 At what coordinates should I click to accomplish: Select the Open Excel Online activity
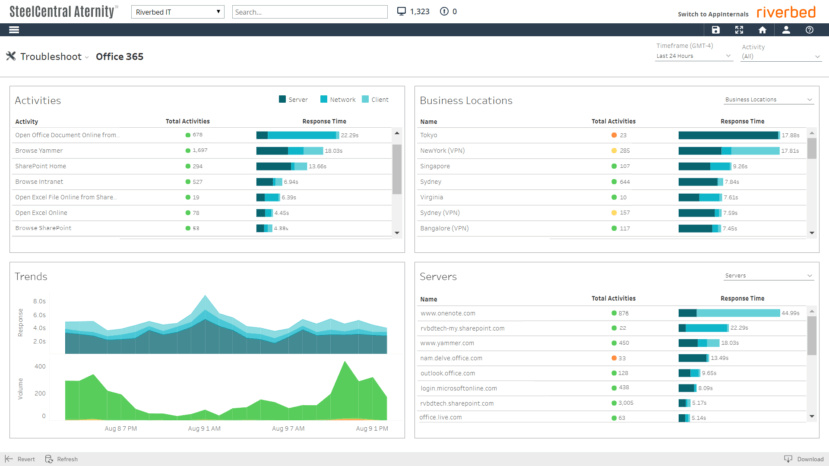[x=202, y=213]
